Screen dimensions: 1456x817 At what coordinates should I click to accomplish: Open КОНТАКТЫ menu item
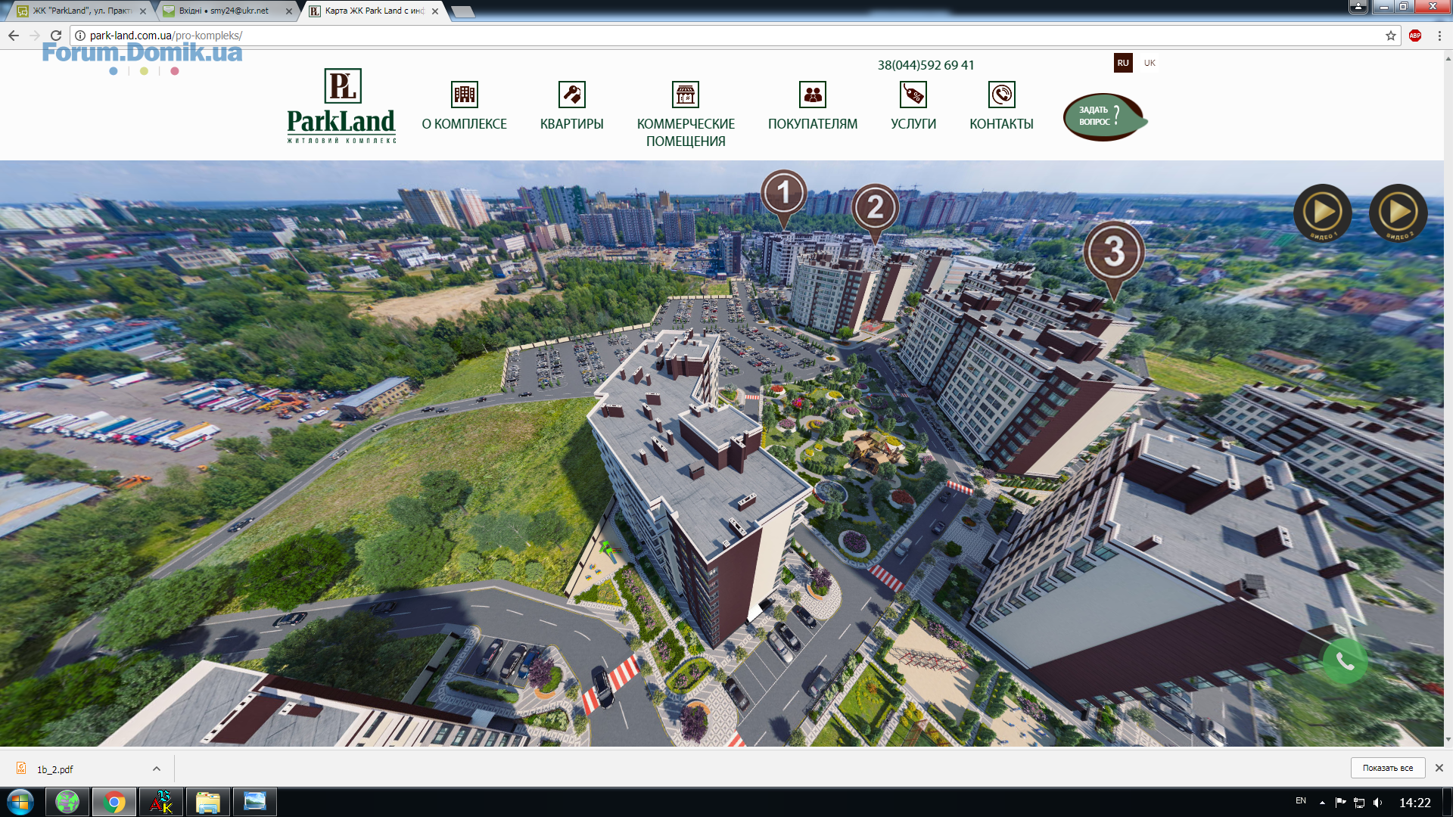(1002, 124)
